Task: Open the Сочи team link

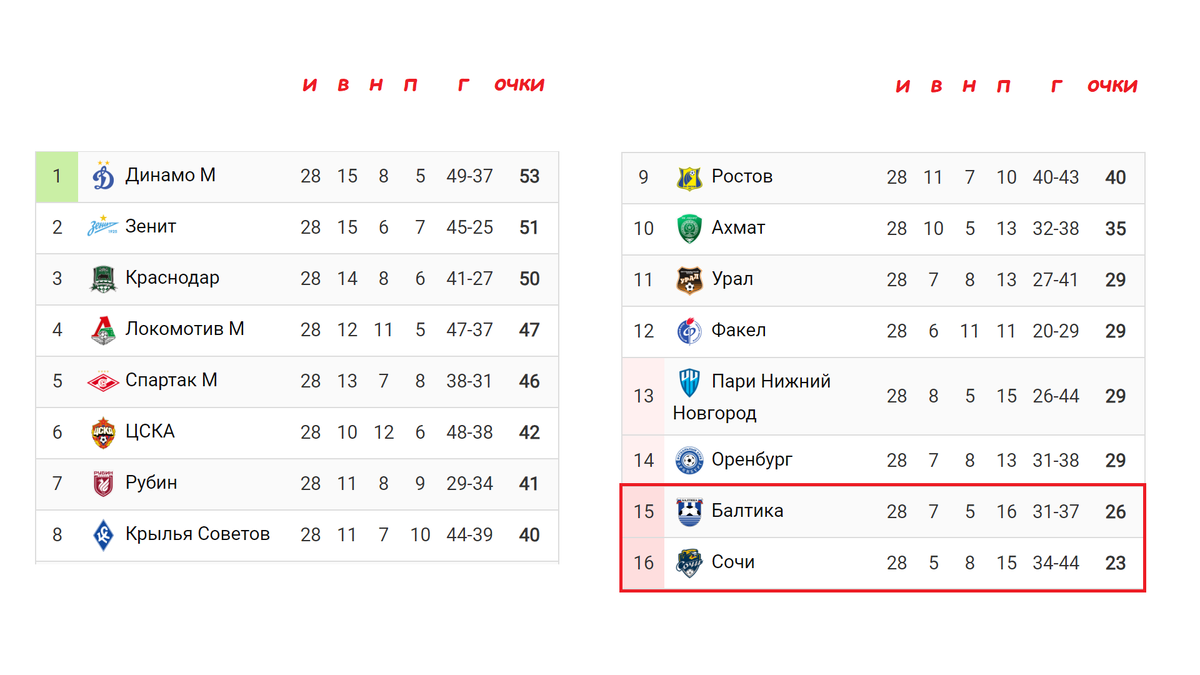Action: click(x=733, y=562)
